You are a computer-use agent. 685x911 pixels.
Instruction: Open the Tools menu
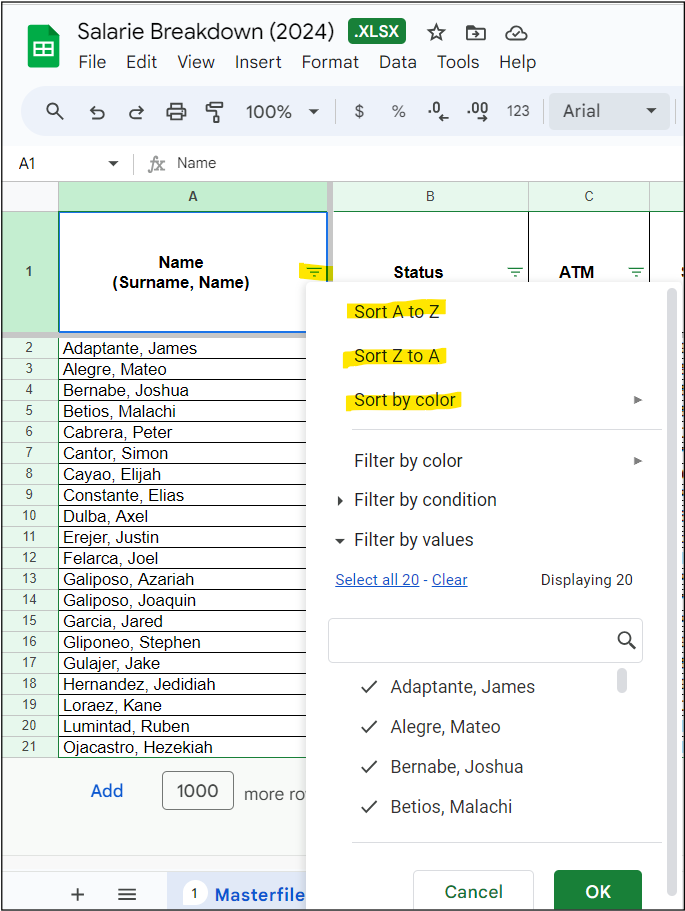point(458,62)
